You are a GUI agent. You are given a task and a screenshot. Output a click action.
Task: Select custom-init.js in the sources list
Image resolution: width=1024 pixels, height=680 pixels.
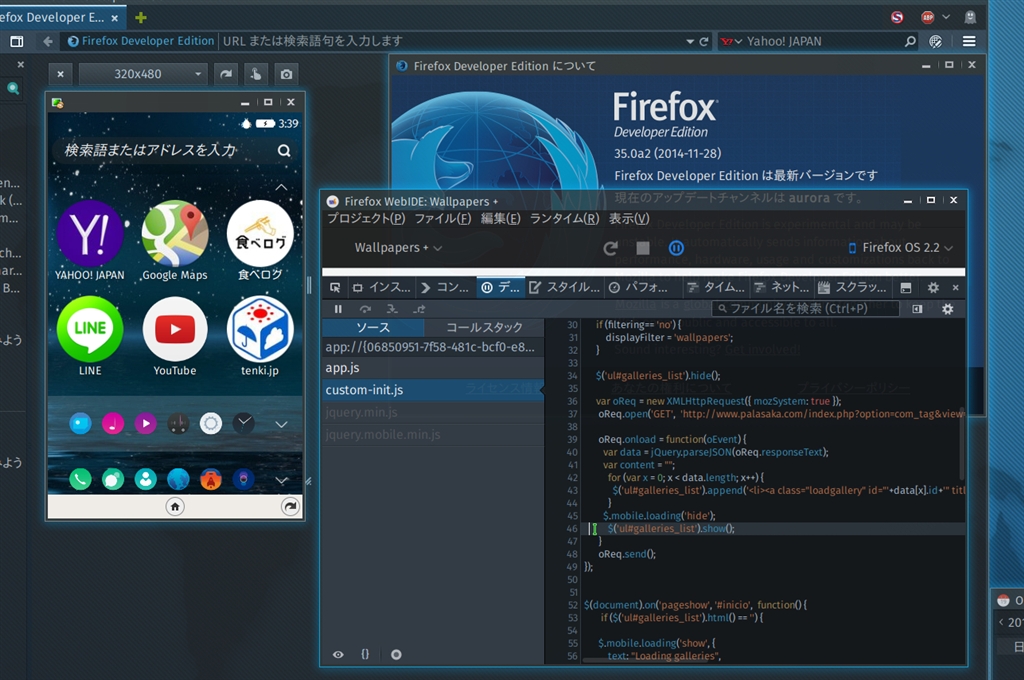coord(364,390)
